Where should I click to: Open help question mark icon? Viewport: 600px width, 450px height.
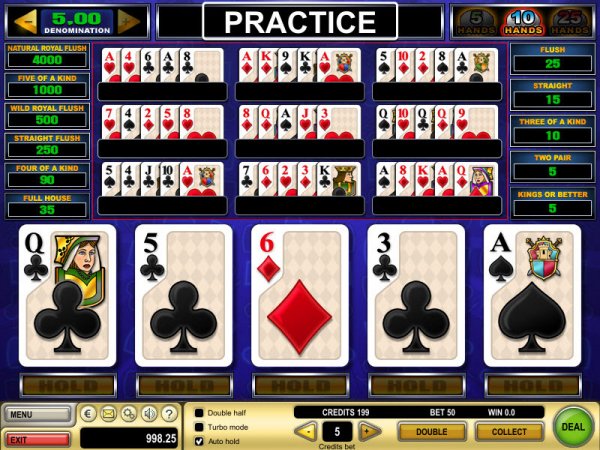point(170,414)
